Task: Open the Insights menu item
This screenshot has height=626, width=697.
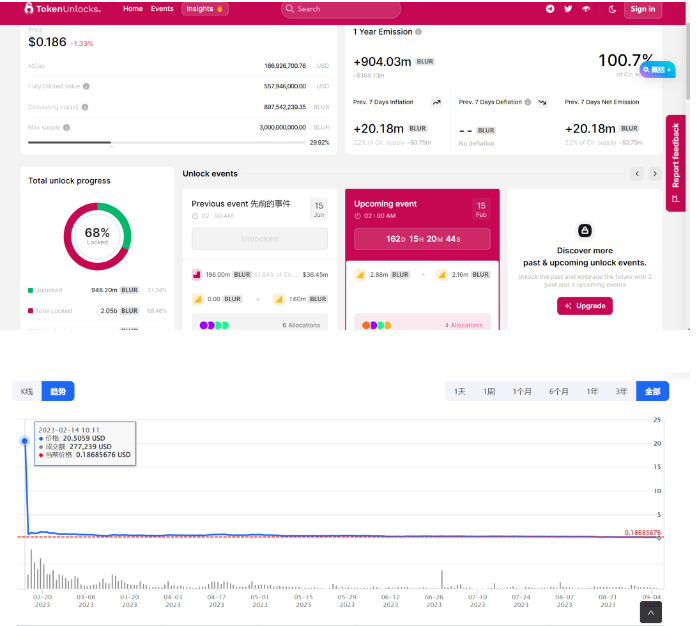Action: tap(204, 8)
